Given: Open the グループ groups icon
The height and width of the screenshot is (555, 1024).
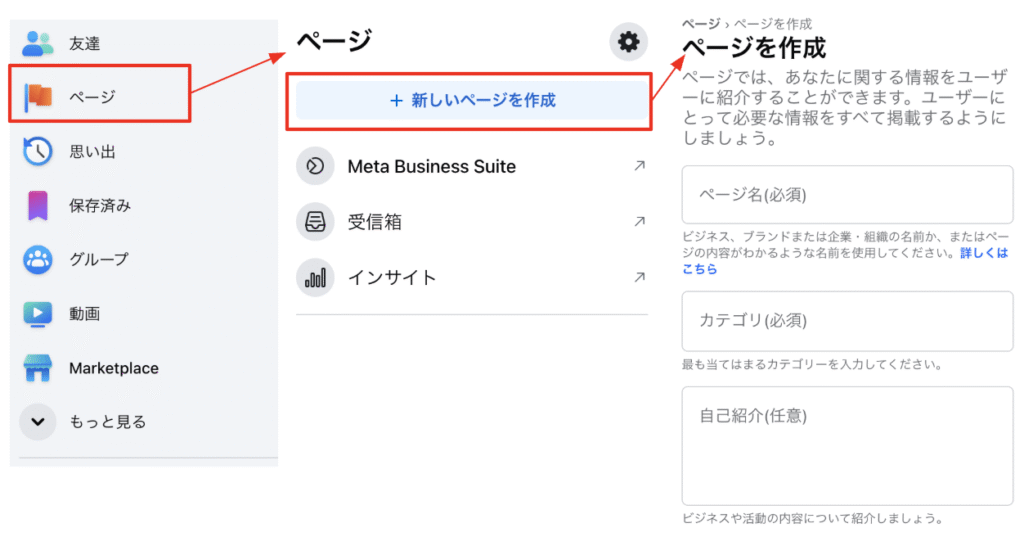Looking at the screenshot, I should click(38, 259).
